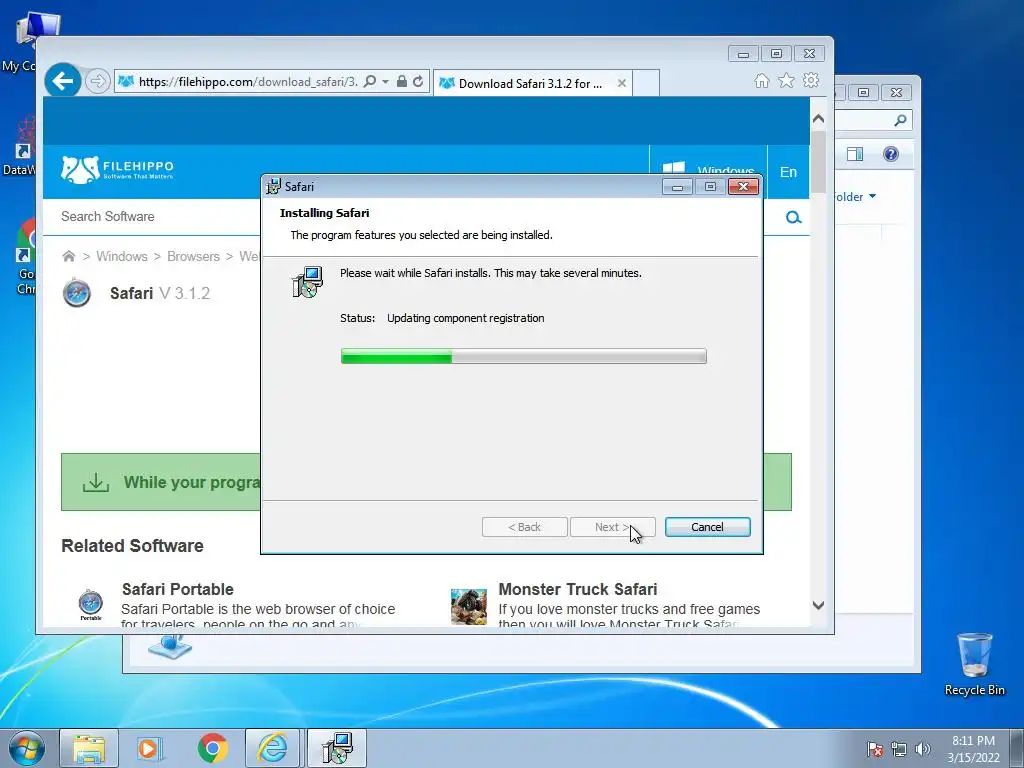Screen dimensions: 1024x768
Task: Click the search magnifier in the address bar
Action: pos(370,82)
